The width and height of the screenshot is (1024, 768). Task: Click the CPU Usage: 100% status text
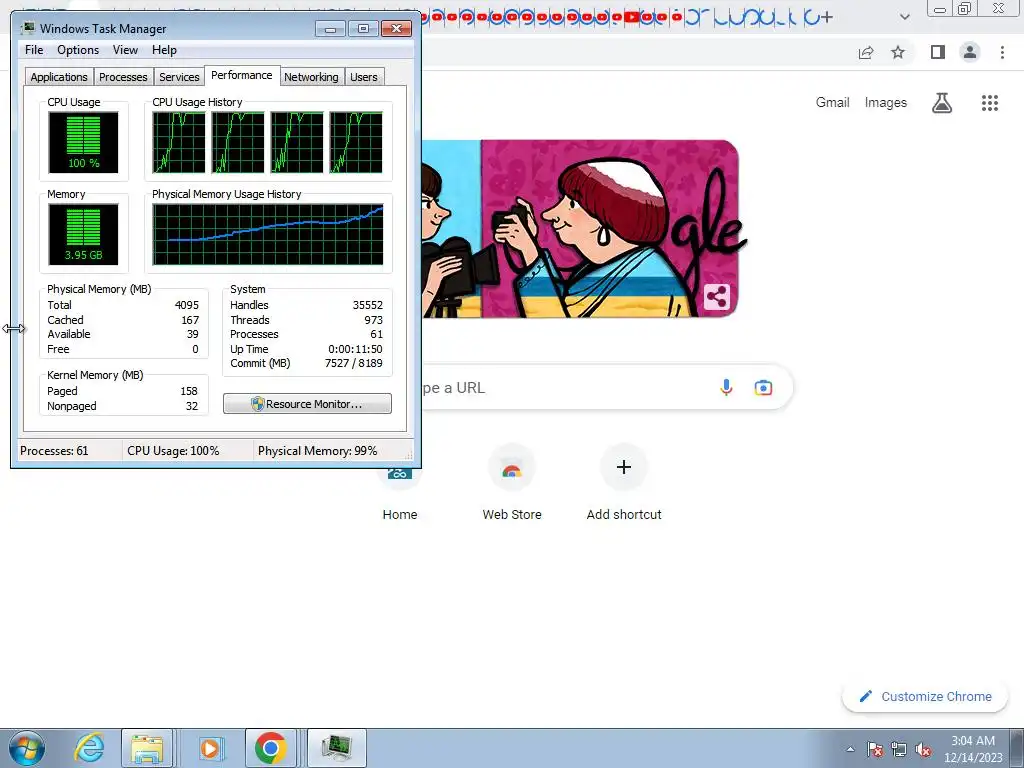173,451
